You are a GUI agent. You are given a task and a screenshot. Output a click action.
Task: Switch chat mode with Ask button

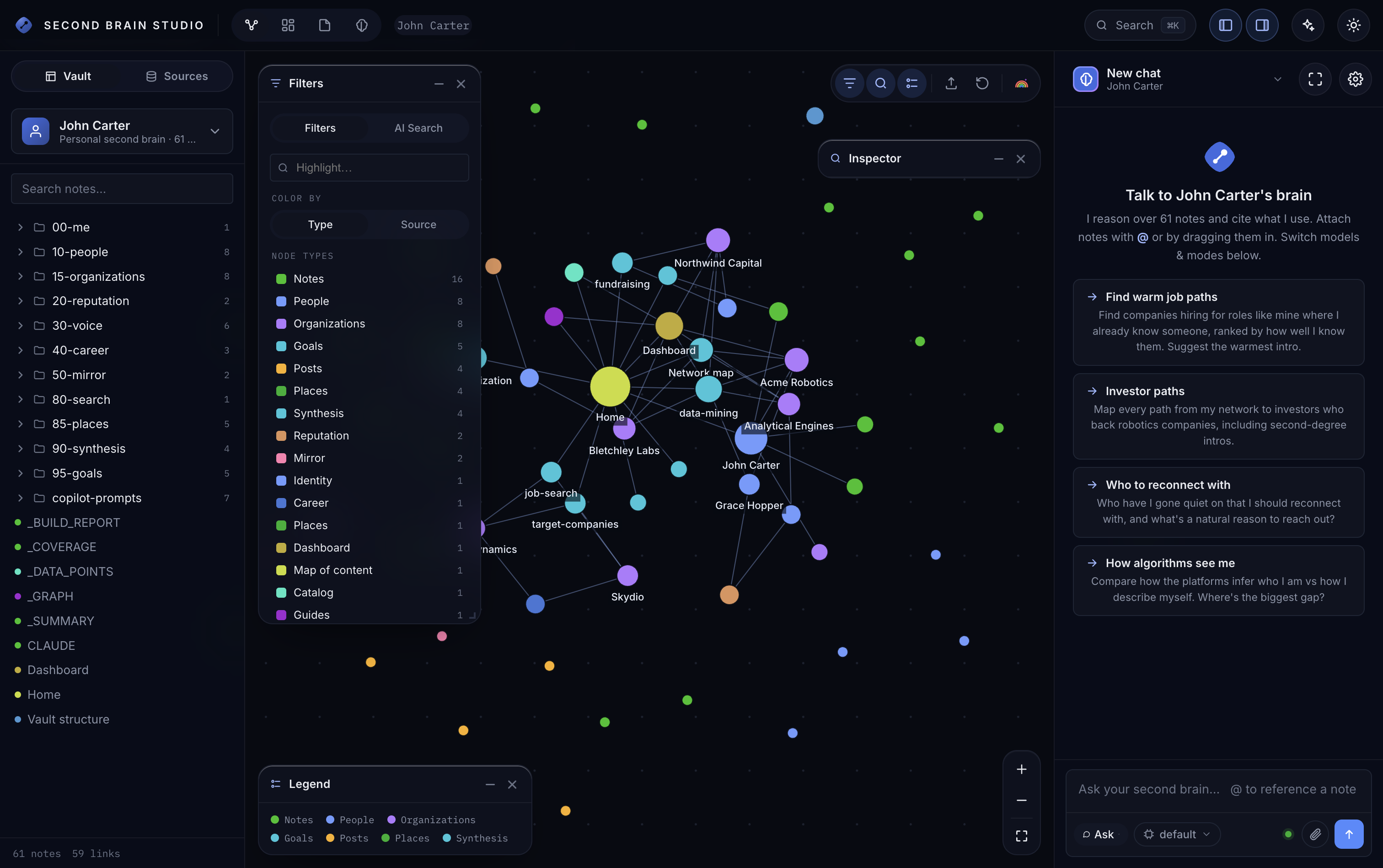tap(1098, 834)
